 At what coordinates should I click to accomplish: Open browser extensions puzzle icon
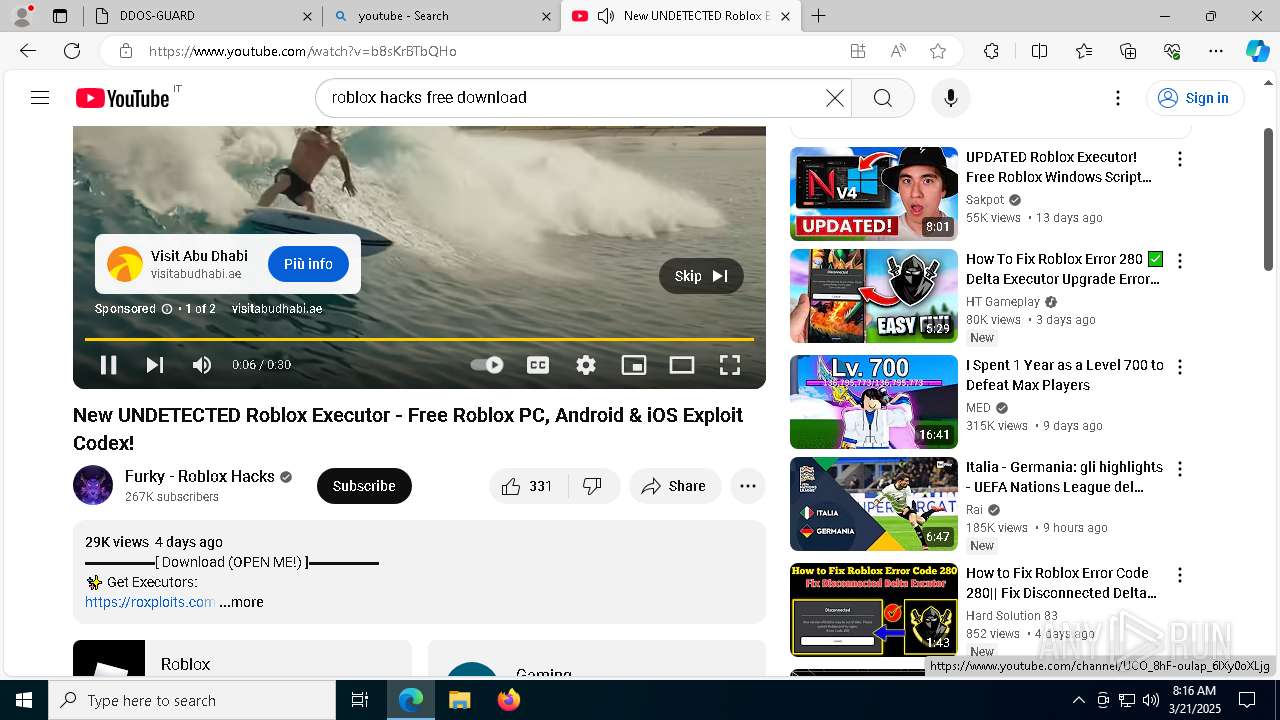click(991, 51)
